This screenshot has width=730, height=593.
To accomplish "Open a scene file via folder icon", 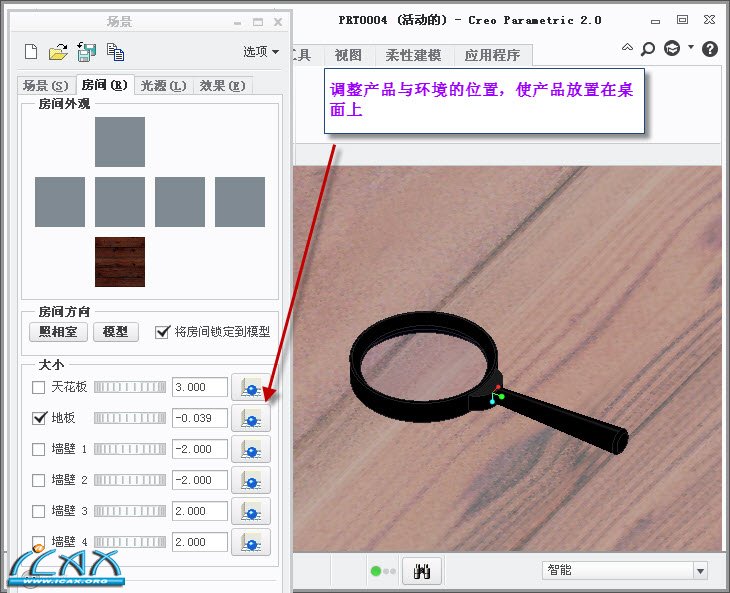I will click(58, 52).
